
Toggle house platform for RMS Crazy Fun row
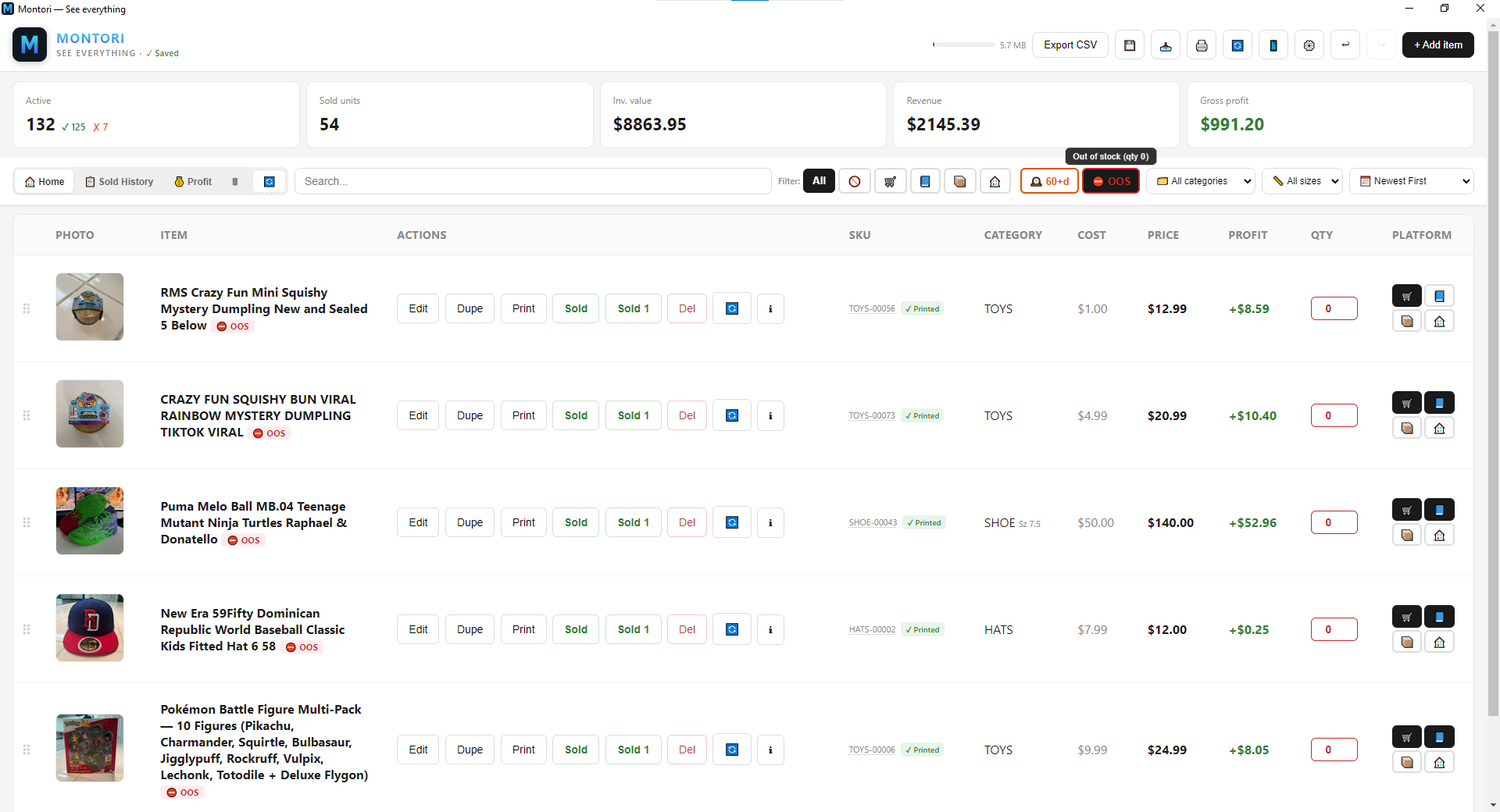click(x=1439, y=321)
